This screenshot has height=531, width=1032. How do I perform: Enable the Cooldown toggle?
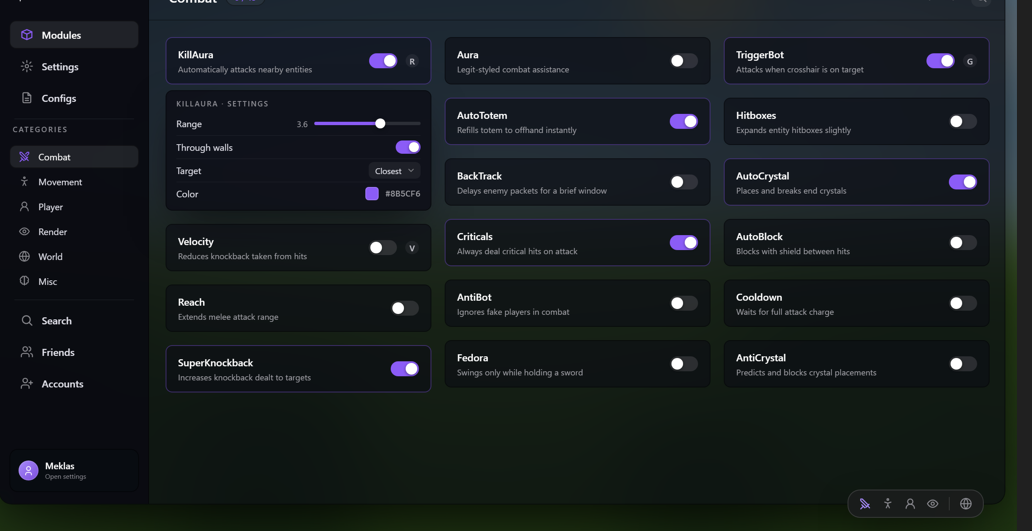[x=963, y=303]
